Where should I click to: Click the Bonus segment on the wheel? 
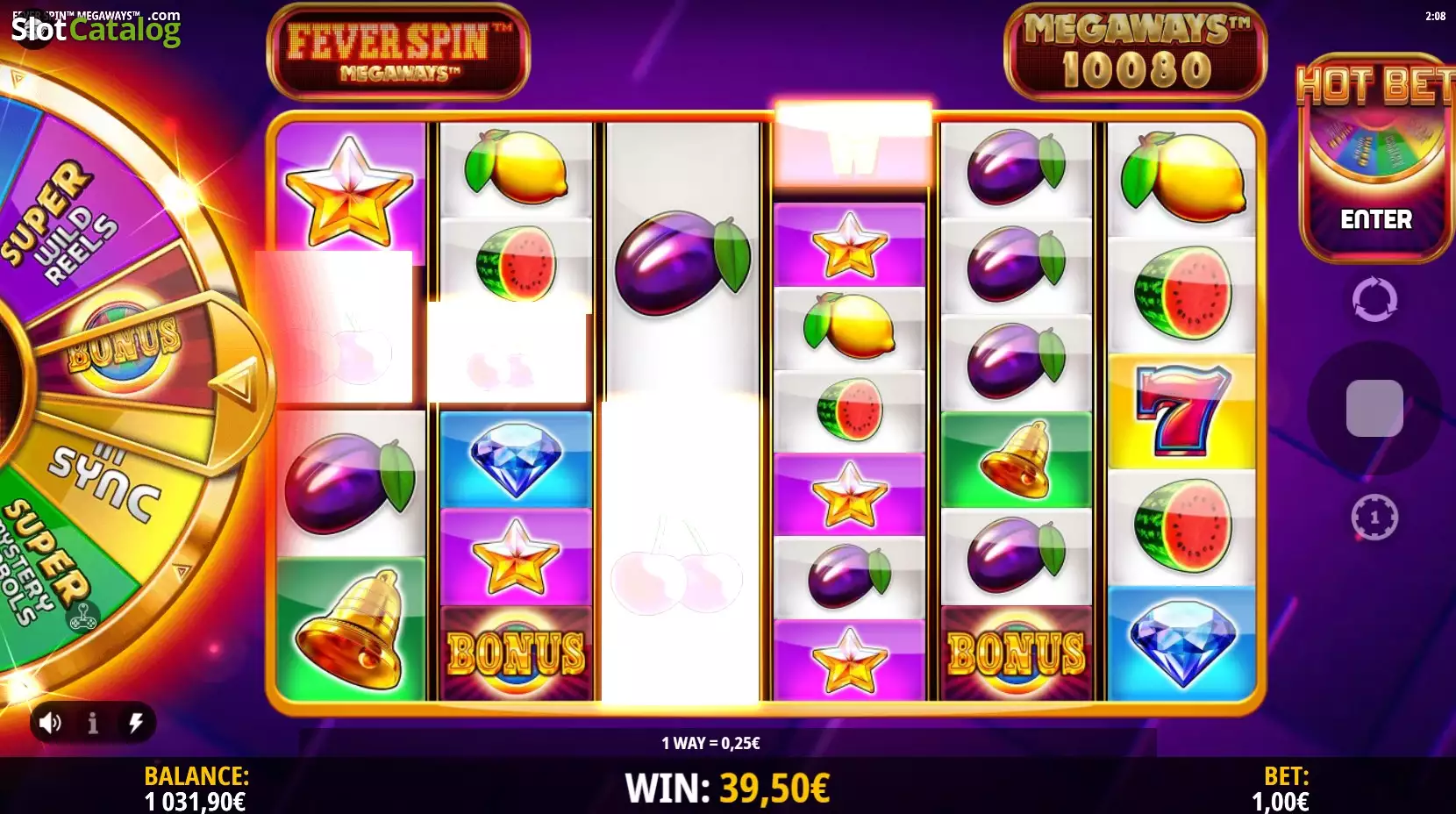coord(123,342)
